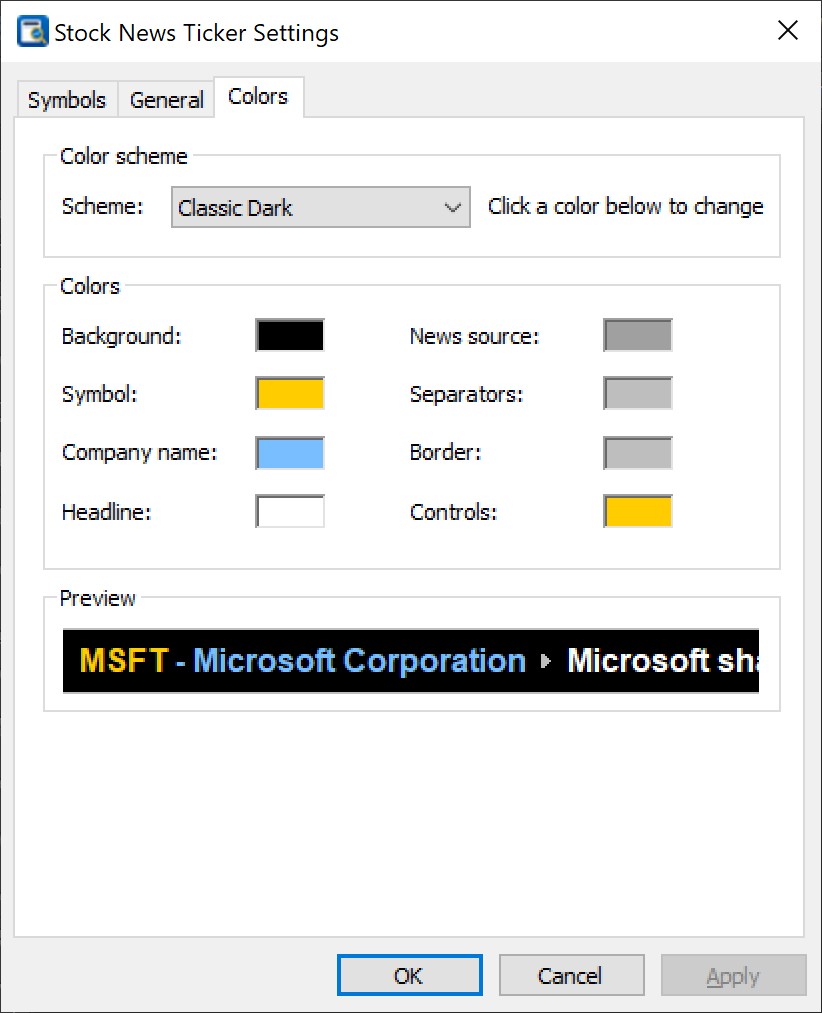Click the Apply button
The height and width of the screenshot is (1013, 822).
coord(733,976)
